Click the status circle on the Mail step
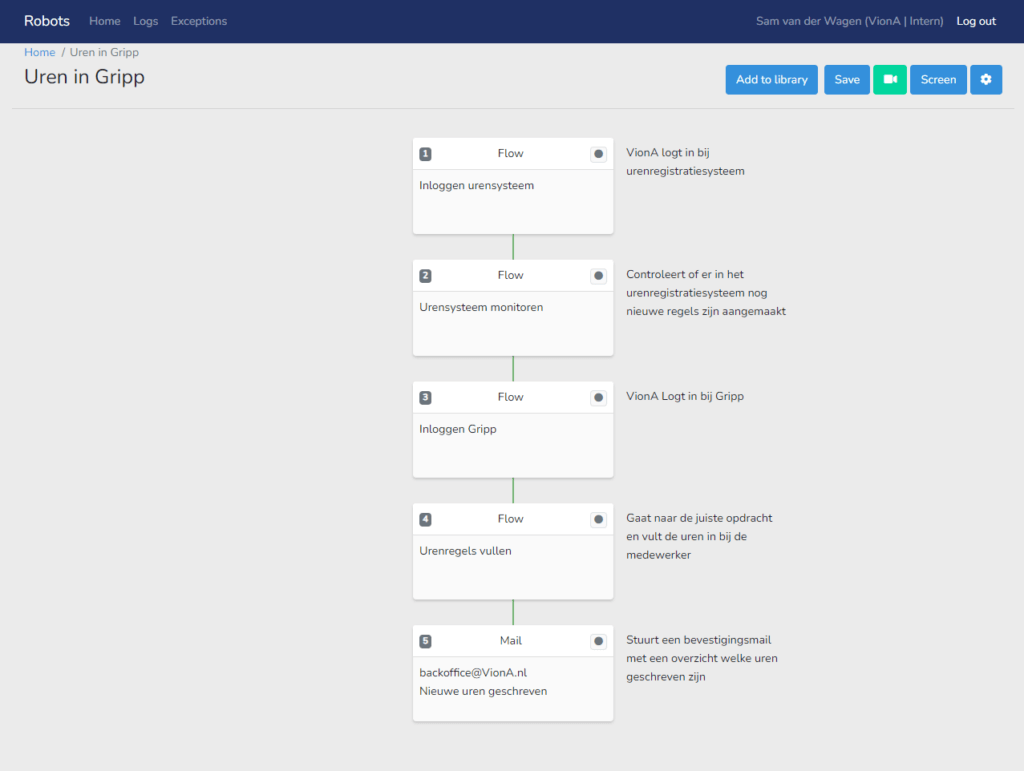This screenshot has width=1024, height=771. [598, 641]
